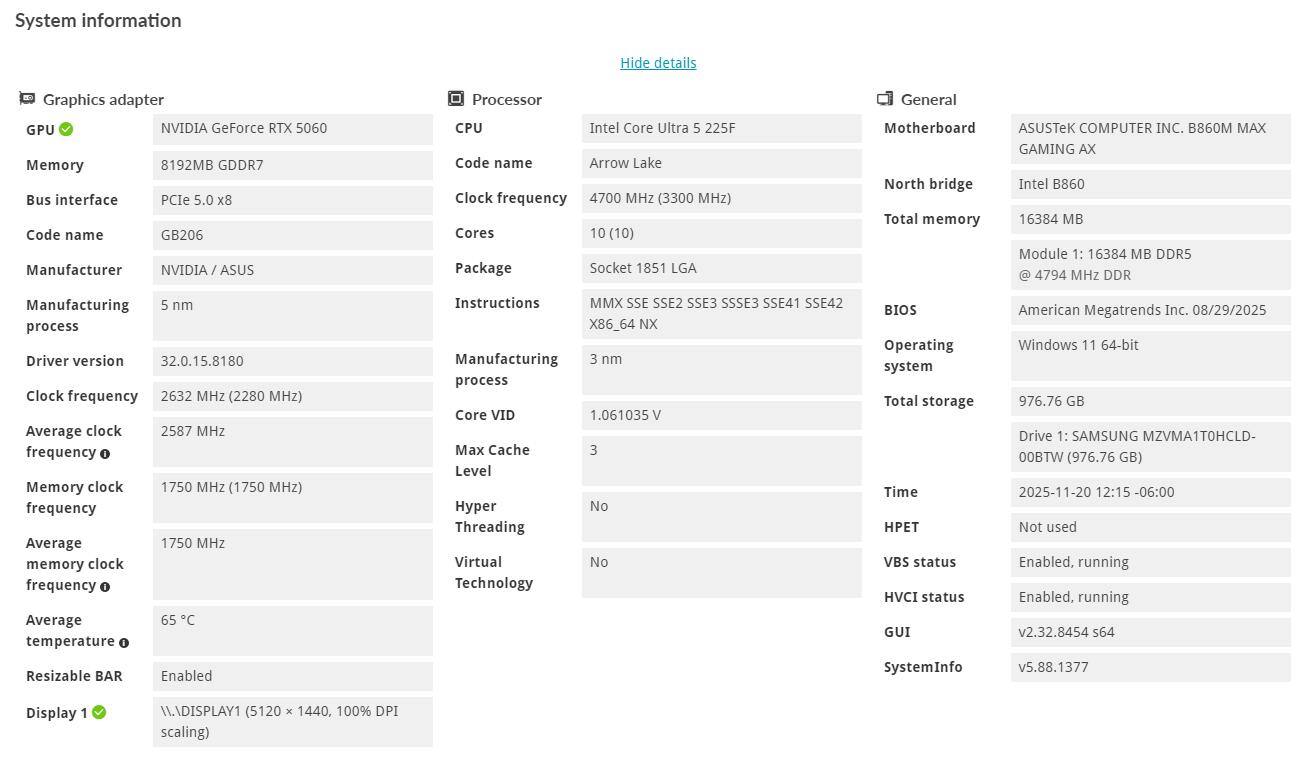Viewport: 1311px width, 759px height.
Task: Click the Processor chip icon
Action: [x=456, y=99]
